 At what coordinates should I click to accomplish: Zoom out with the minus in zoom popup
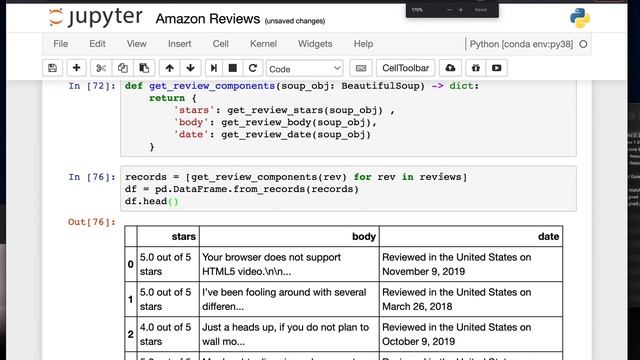pyautogui.click(x=449, y=10)
